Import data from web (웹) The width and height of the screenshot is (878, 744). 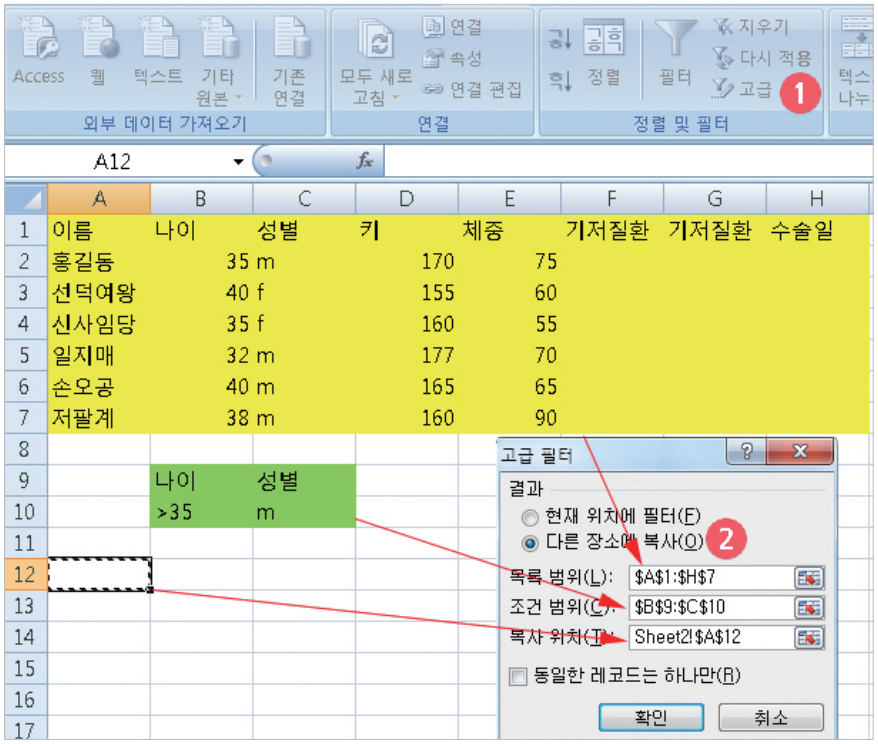(x=99, y=52)
